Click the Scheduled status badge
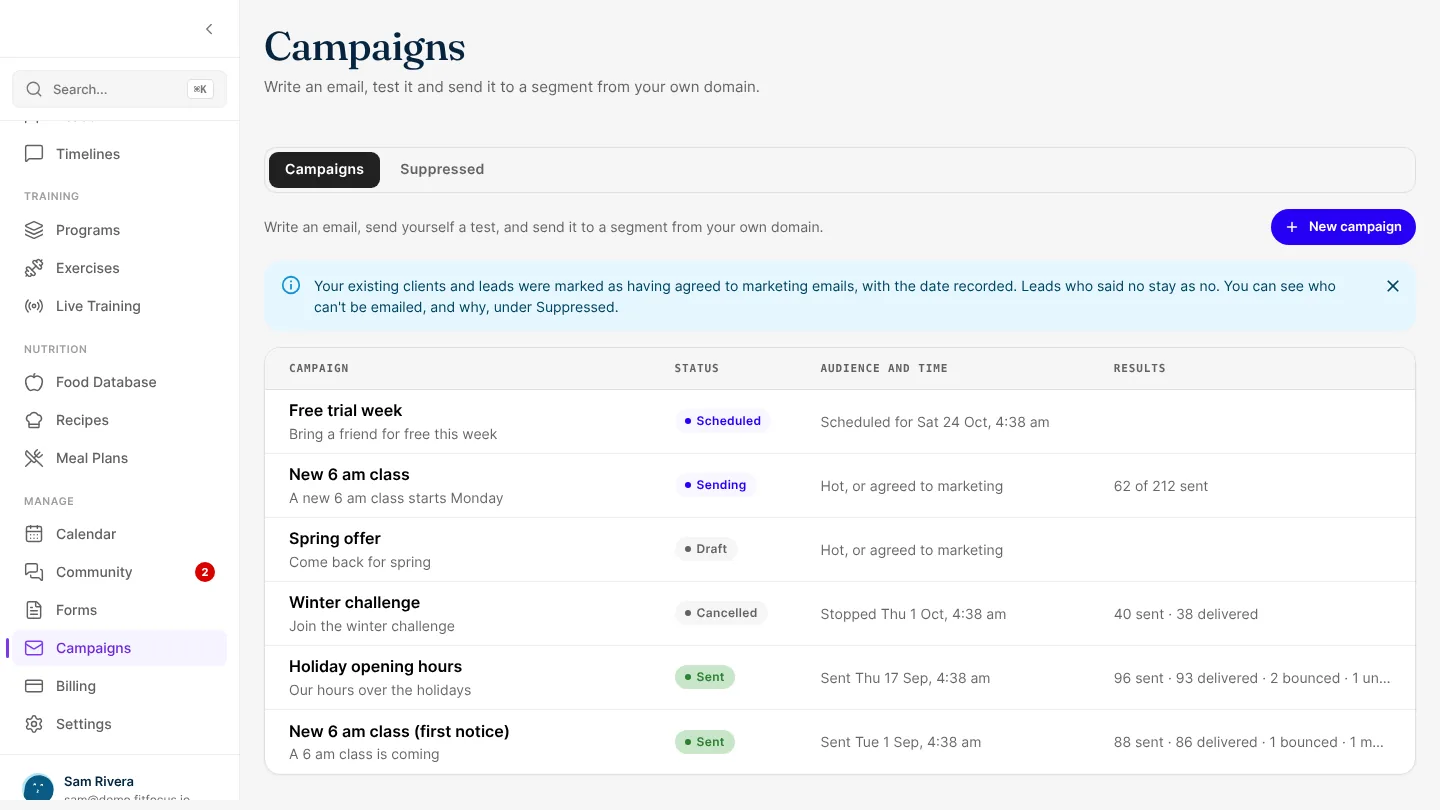This screenshot has height=810, width=1440. tap(723, 421)
